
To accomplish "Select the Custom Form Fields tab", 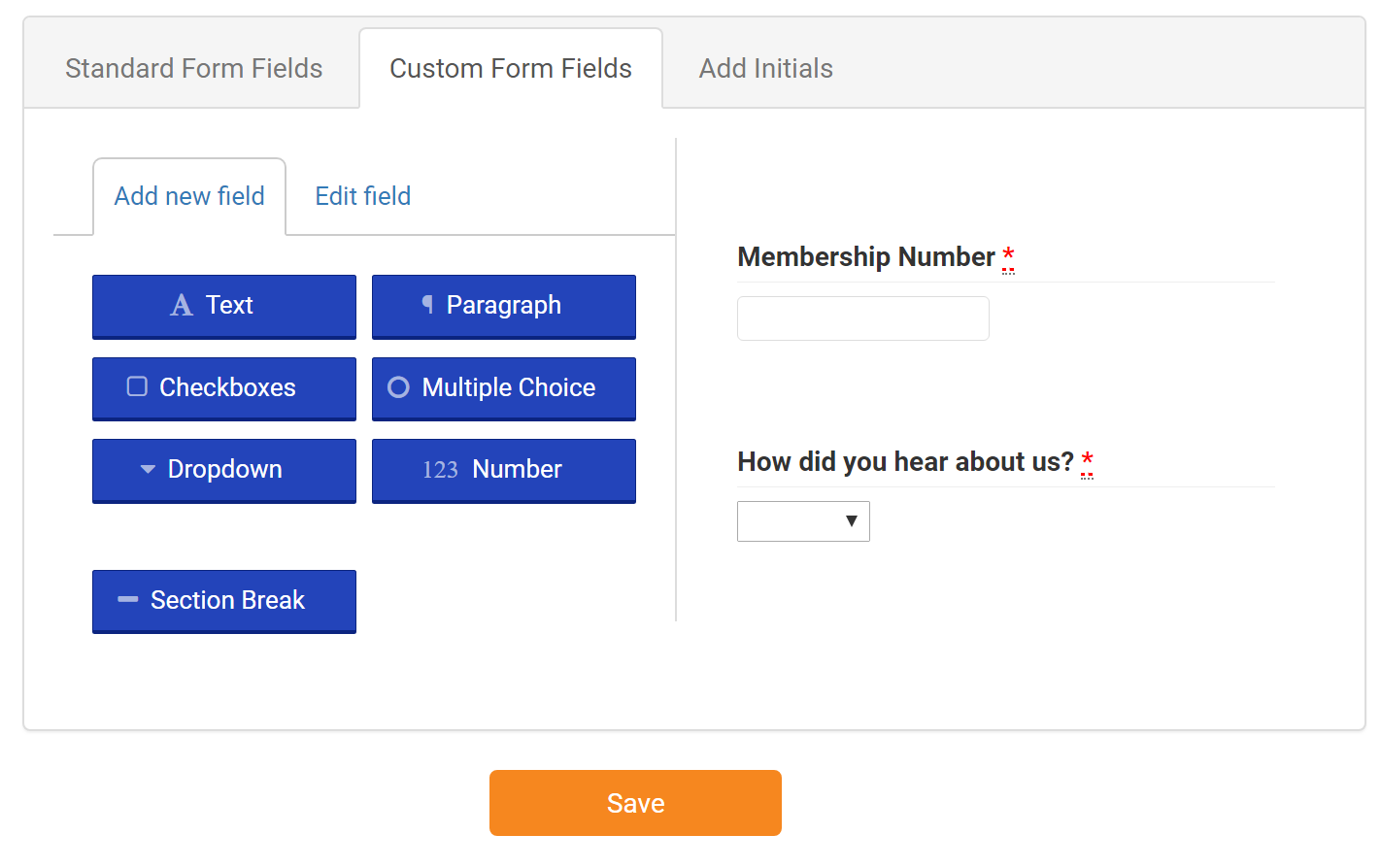I will 510,68.
